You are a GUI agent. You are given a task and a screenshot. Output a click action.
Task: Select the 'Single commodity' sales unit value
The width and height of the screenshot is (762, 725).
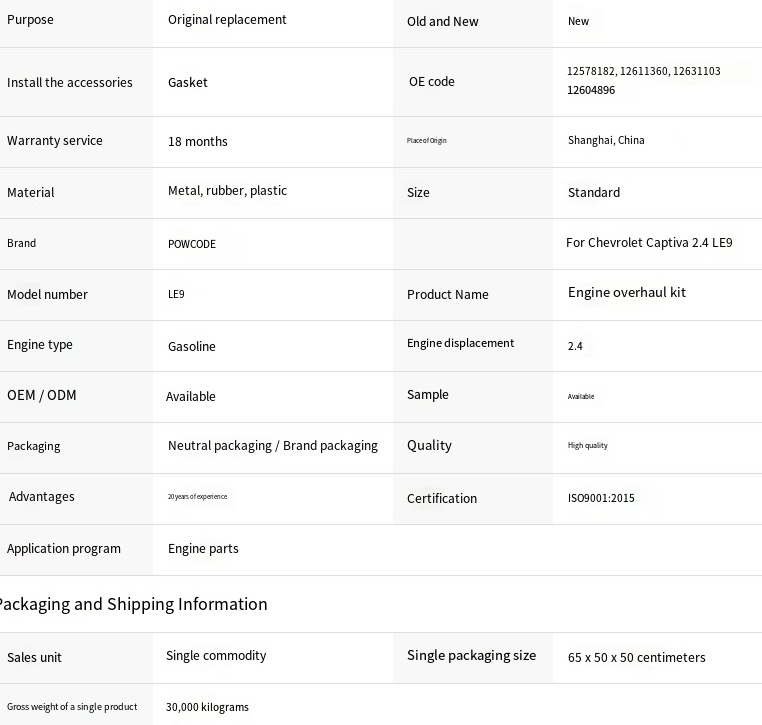[216, 656]
